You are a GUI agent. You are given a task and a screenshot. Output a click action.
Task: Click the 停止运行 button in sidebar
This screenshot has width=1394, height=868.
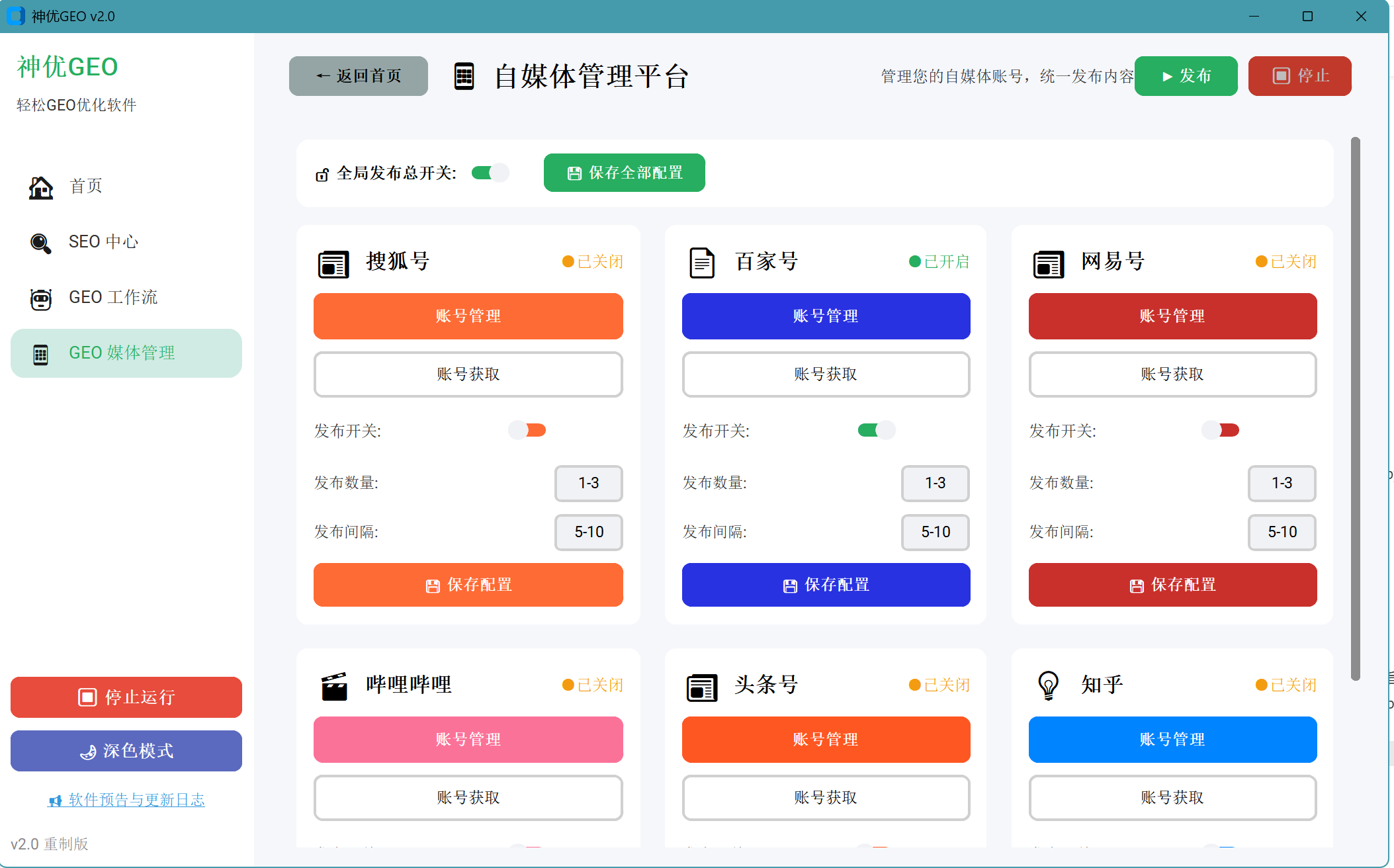pos(126,697)
